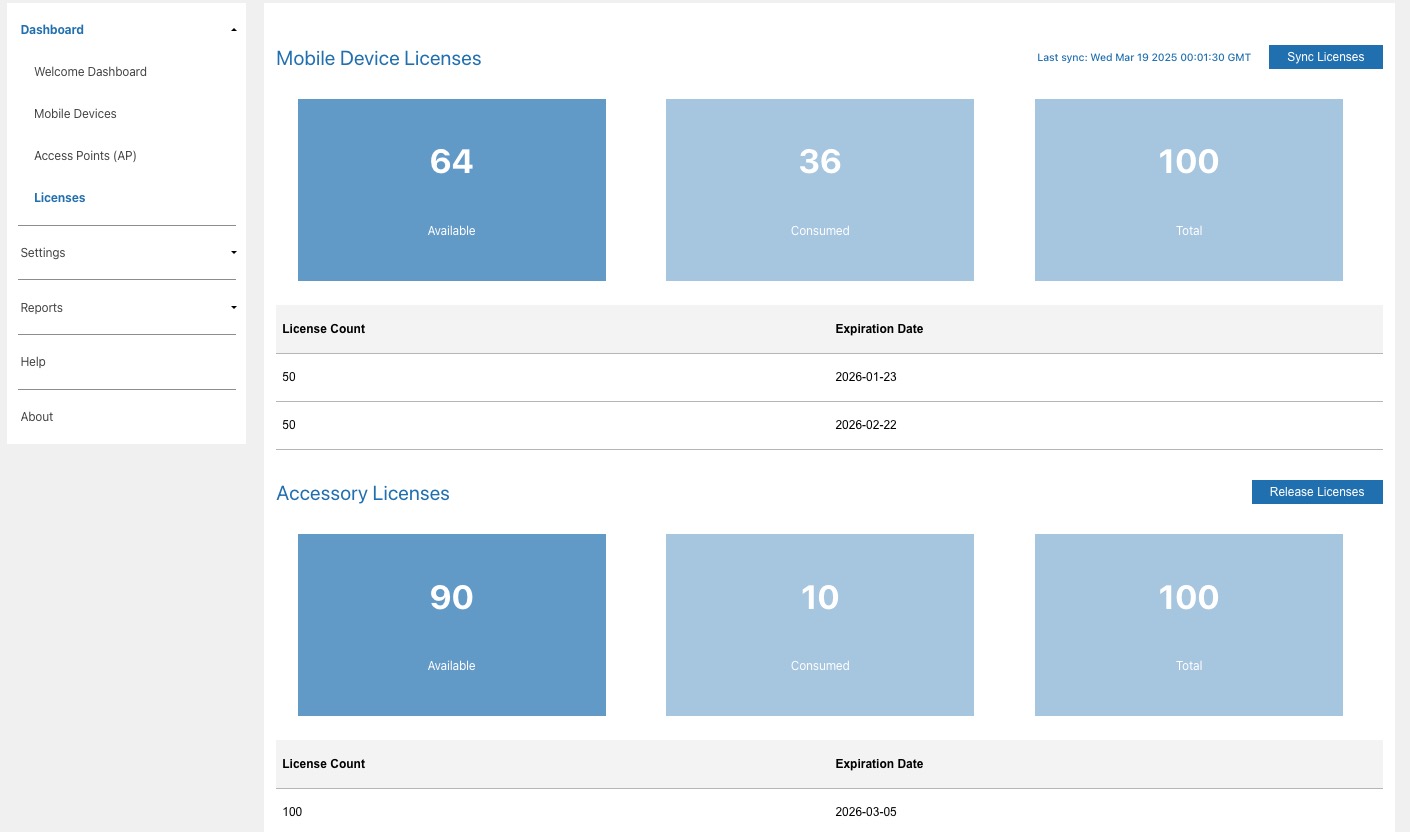Open the Help page
Viewport: 1410px width, 832px height.
pos(33,362)
